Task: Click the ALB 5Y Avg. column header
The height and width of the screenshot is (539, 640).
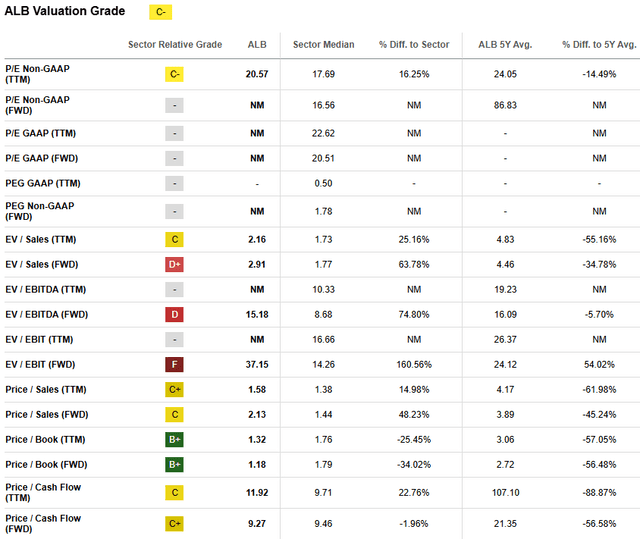Action: (508, 45)
